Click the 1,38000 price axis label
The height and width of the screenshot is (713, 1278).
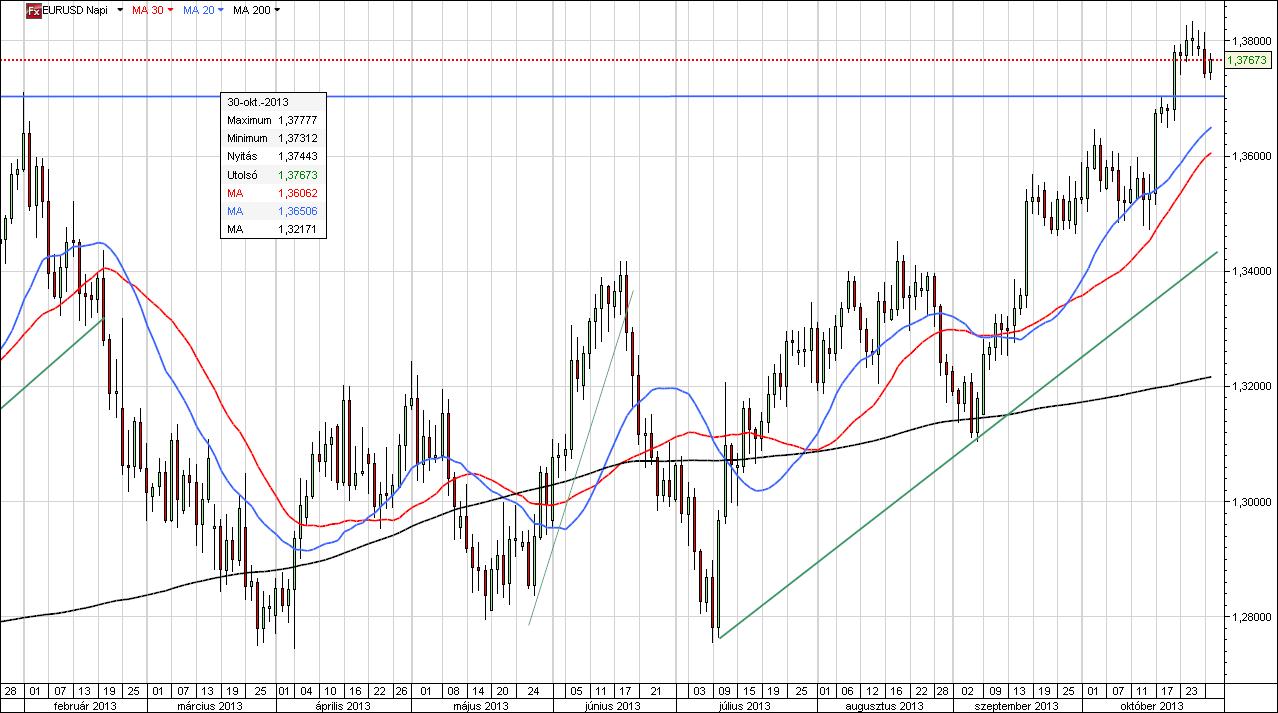click(1251, 41)
